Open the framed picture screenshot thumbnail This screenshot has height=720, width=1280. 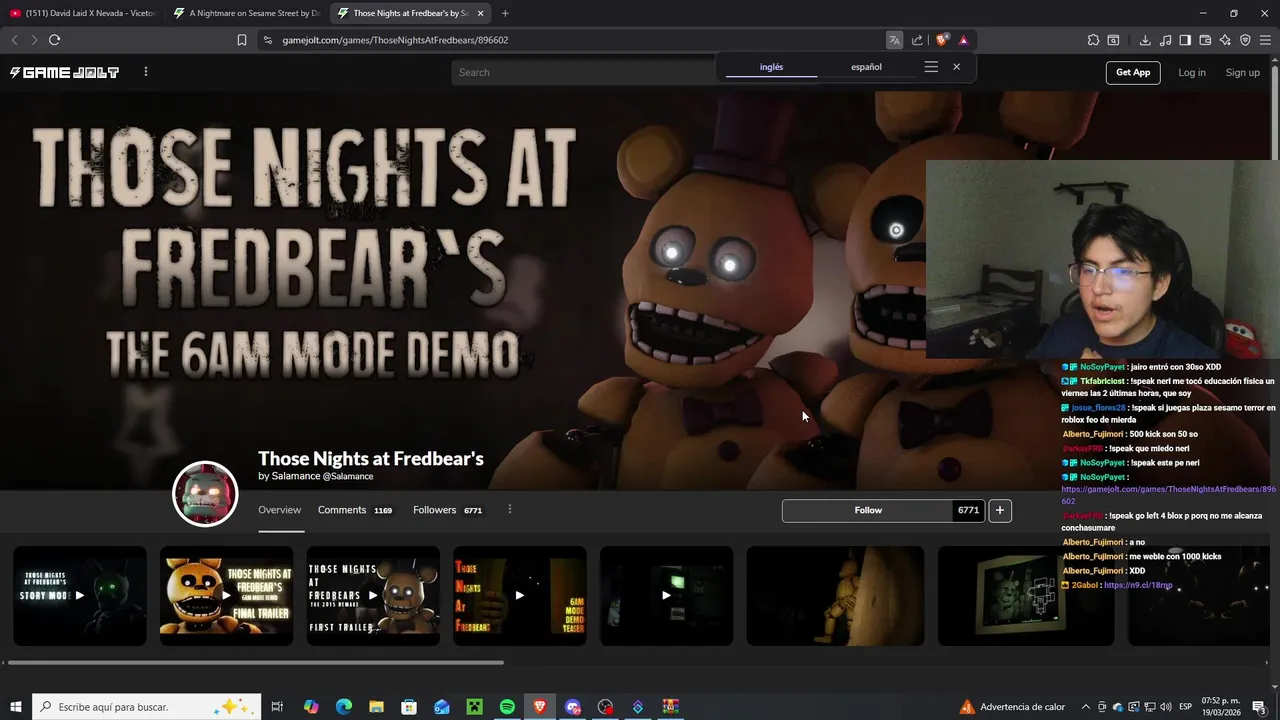(1026, 595)
